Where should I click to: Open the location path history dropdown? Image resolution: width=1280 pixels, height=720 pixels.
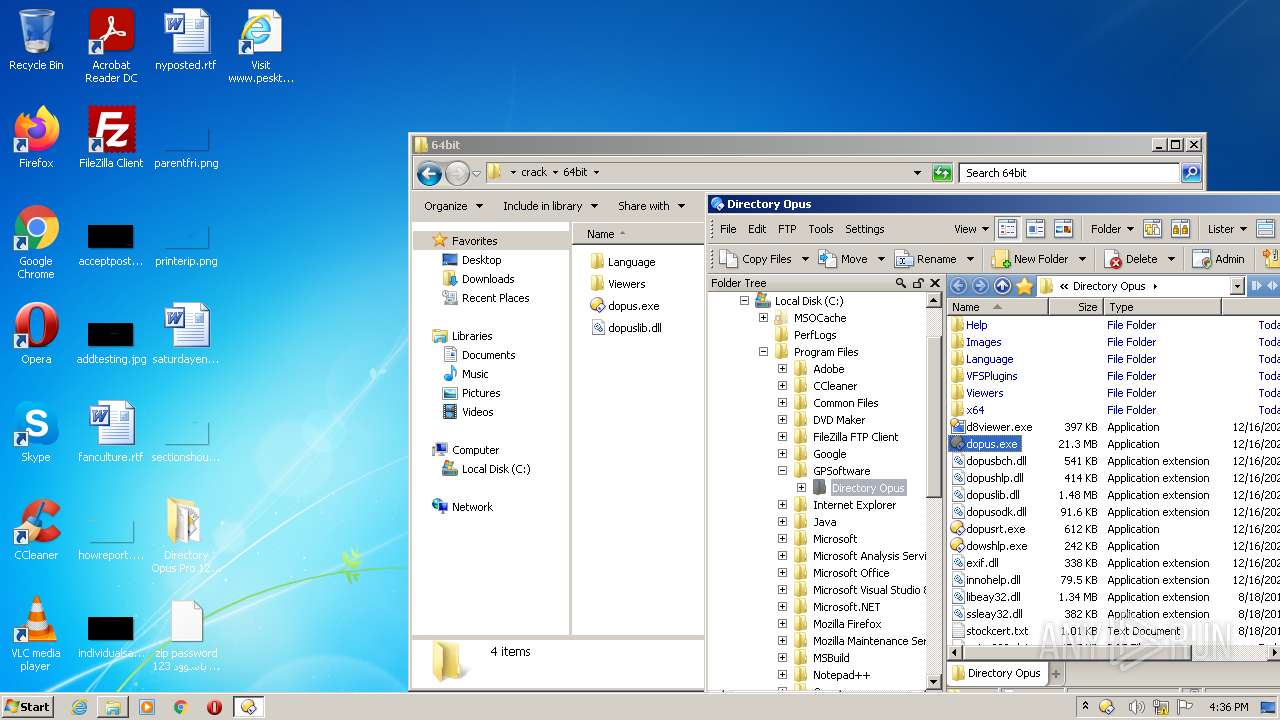(1237, 286)
